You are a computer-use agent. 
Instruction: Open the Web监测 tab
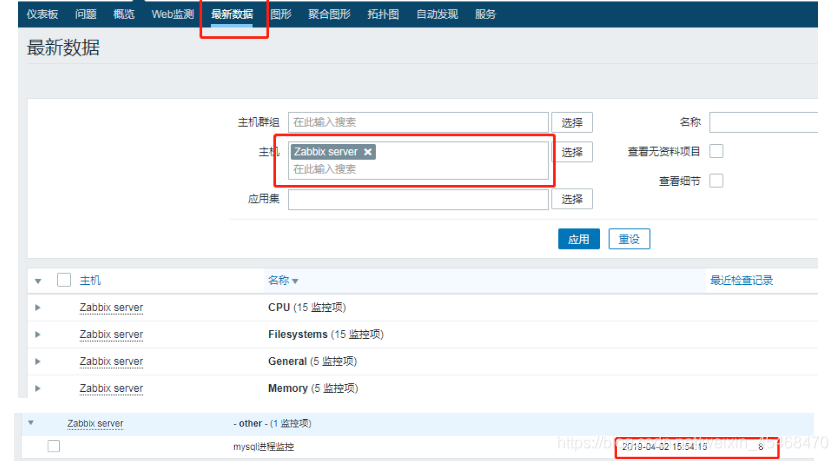(x=173, y=14)
